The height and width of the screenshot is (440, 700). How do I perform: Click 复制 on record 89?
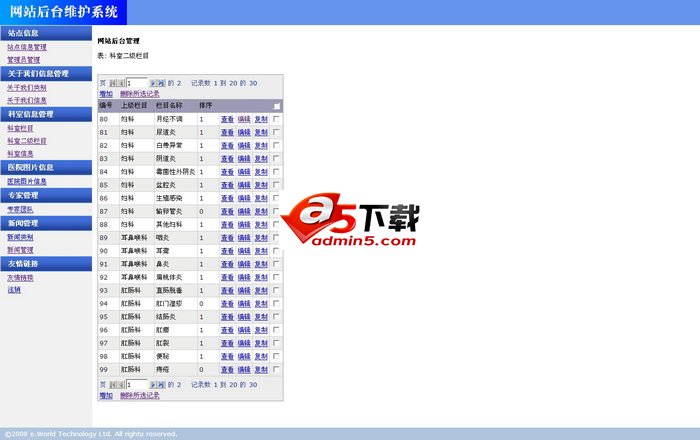point(261,238)
